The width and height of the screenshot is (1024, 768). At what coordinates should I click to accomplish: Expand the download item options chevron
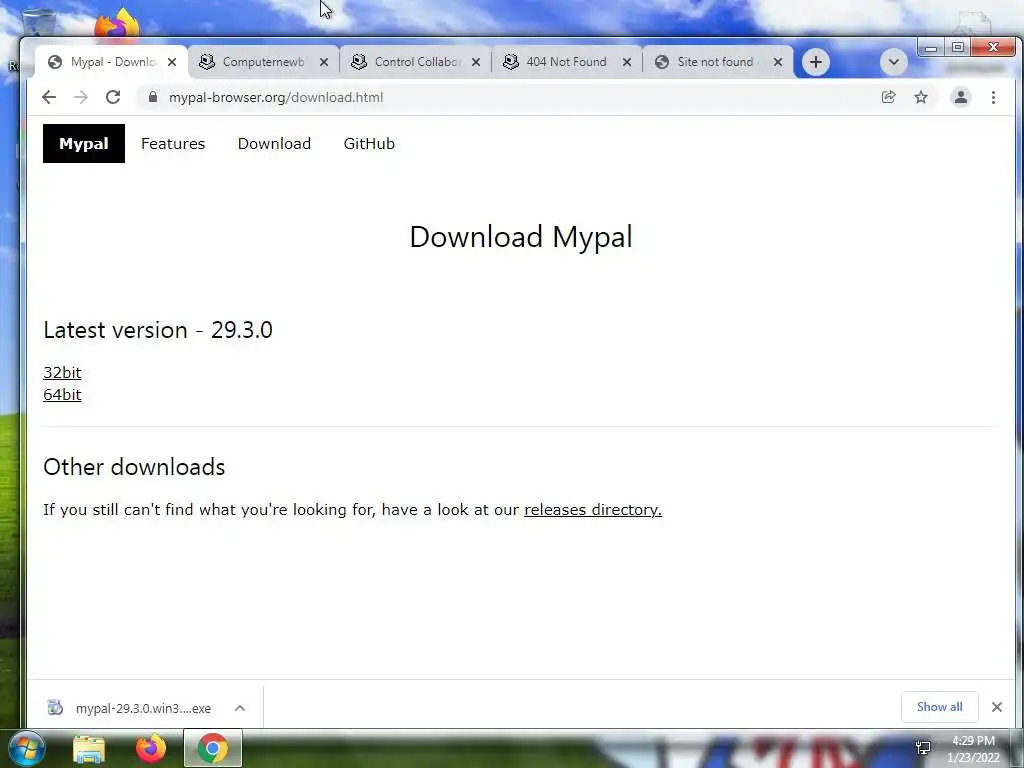(240, 708)
